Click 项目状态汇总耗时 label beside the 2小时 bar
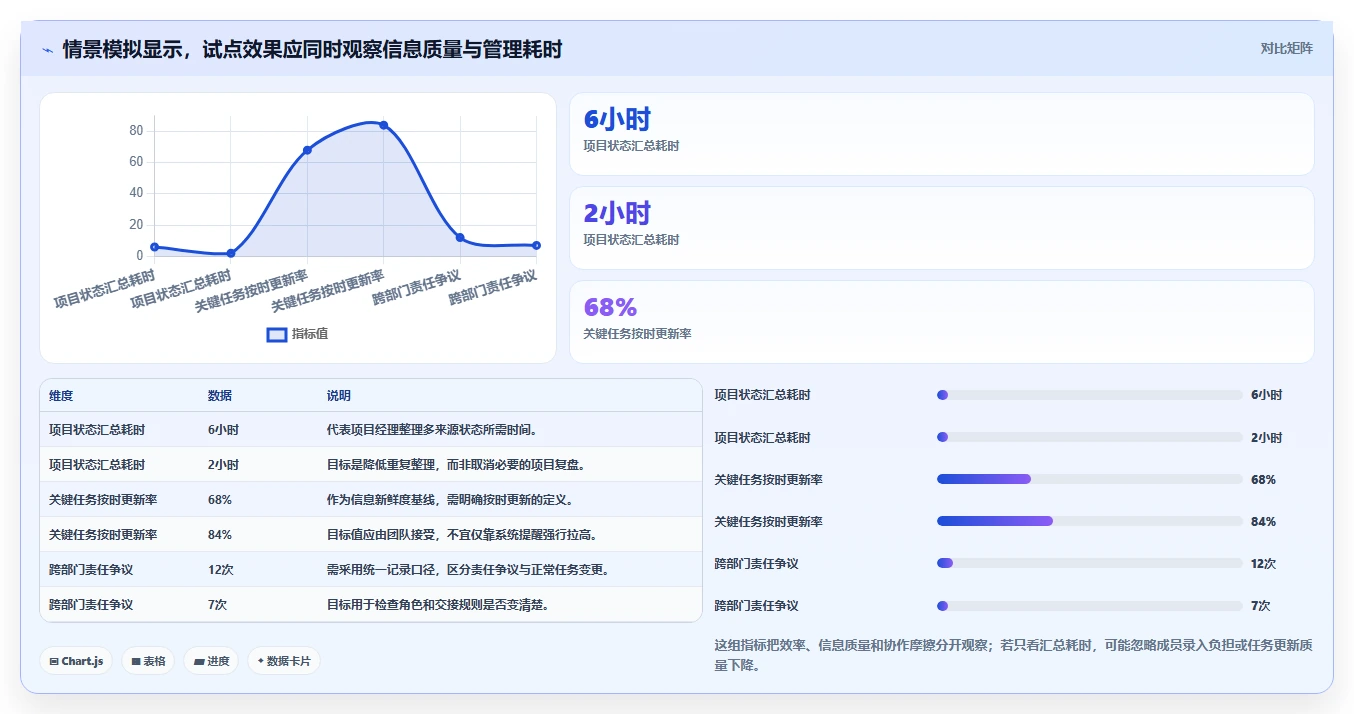 tap(763, 438)
